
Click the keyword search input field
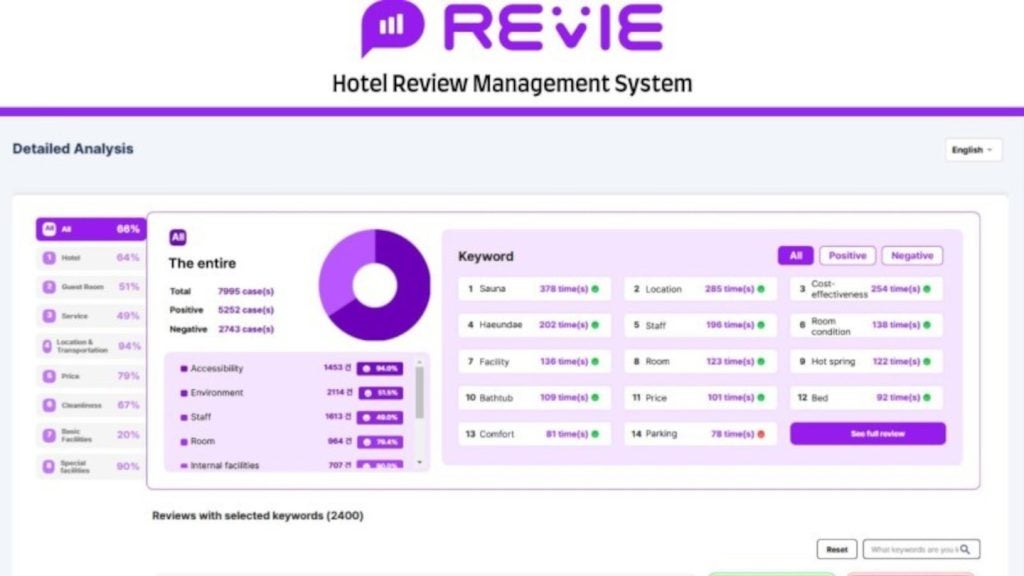click(912, 549)
